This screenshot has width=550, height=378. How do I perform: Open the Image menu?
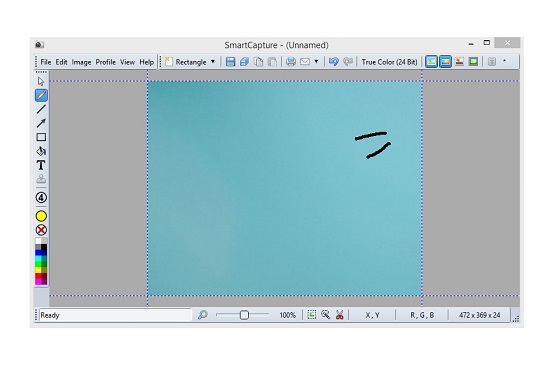(81, 62)
